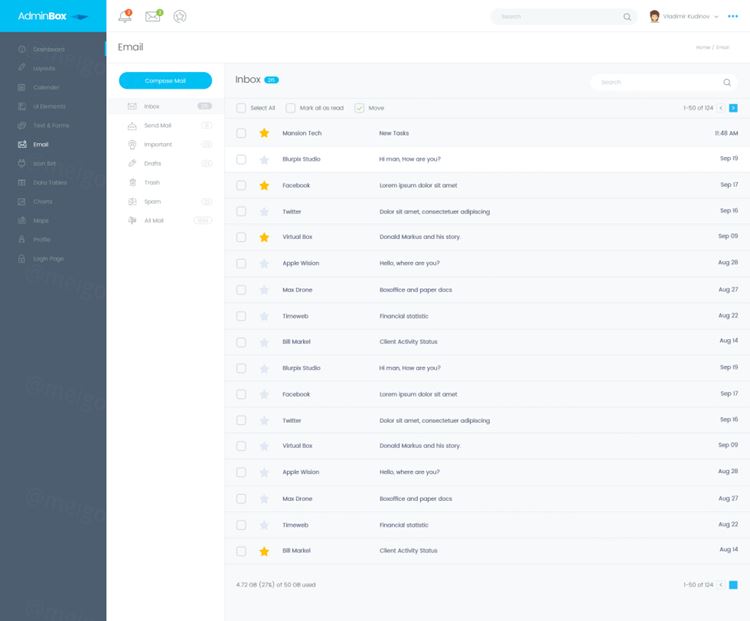Expand the Vladimir Kudinov user dropdown arrow
This screenshot has width=750, height=621.
[x=716, y=17]
